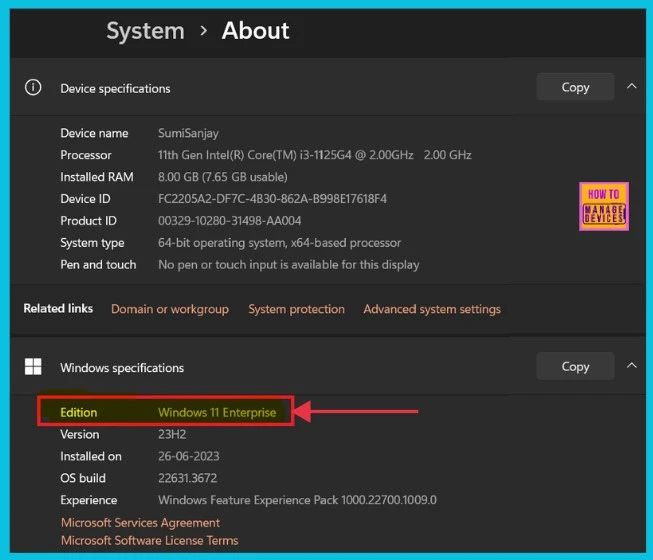Click the Version label
Viewport: 653px width, 560px height.
pos(80,435)
